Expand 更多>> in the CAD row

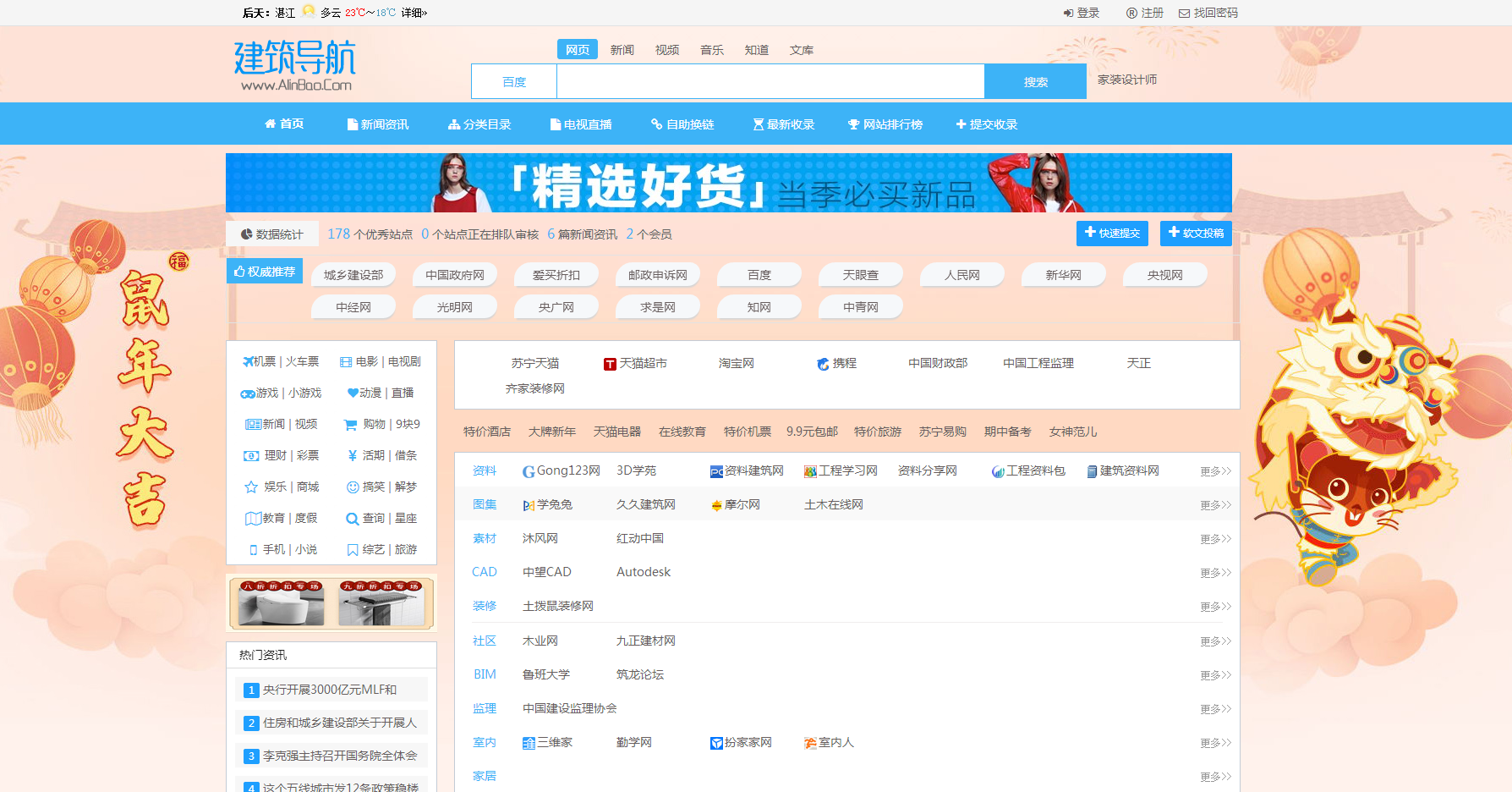(1216, 573)
